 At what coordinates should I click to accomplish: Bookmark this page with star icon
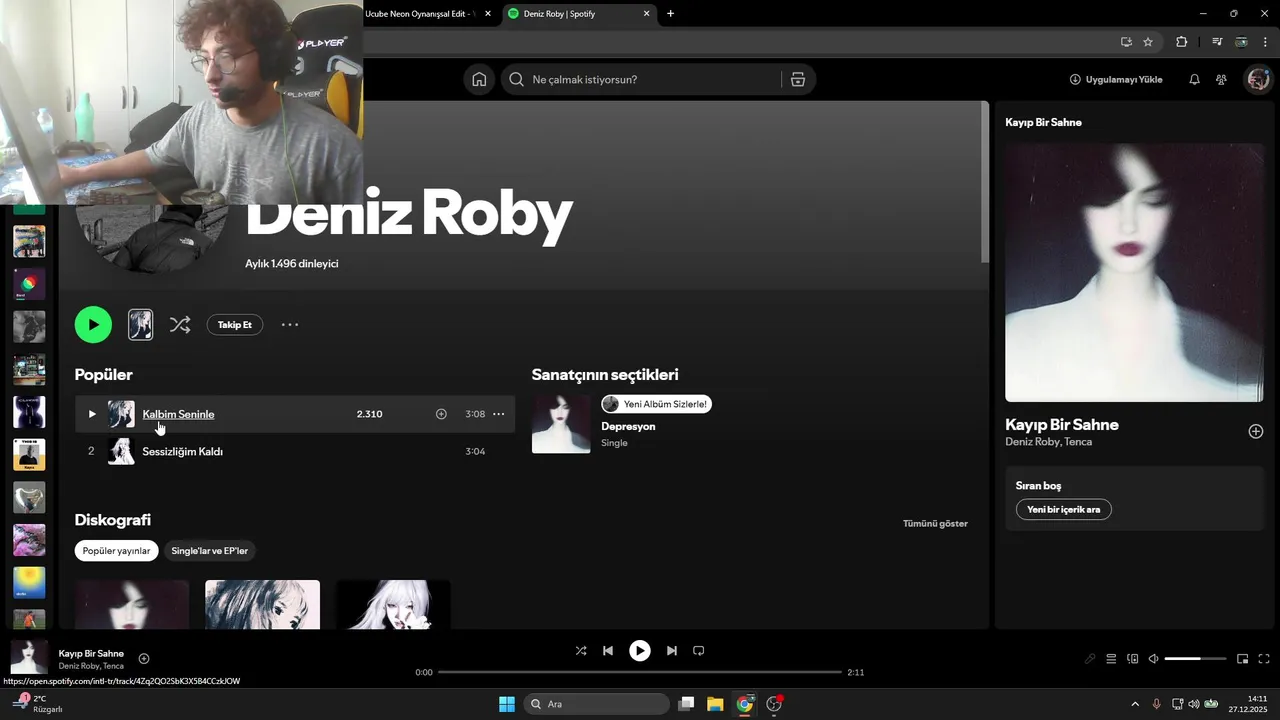tap(1148, 42)
